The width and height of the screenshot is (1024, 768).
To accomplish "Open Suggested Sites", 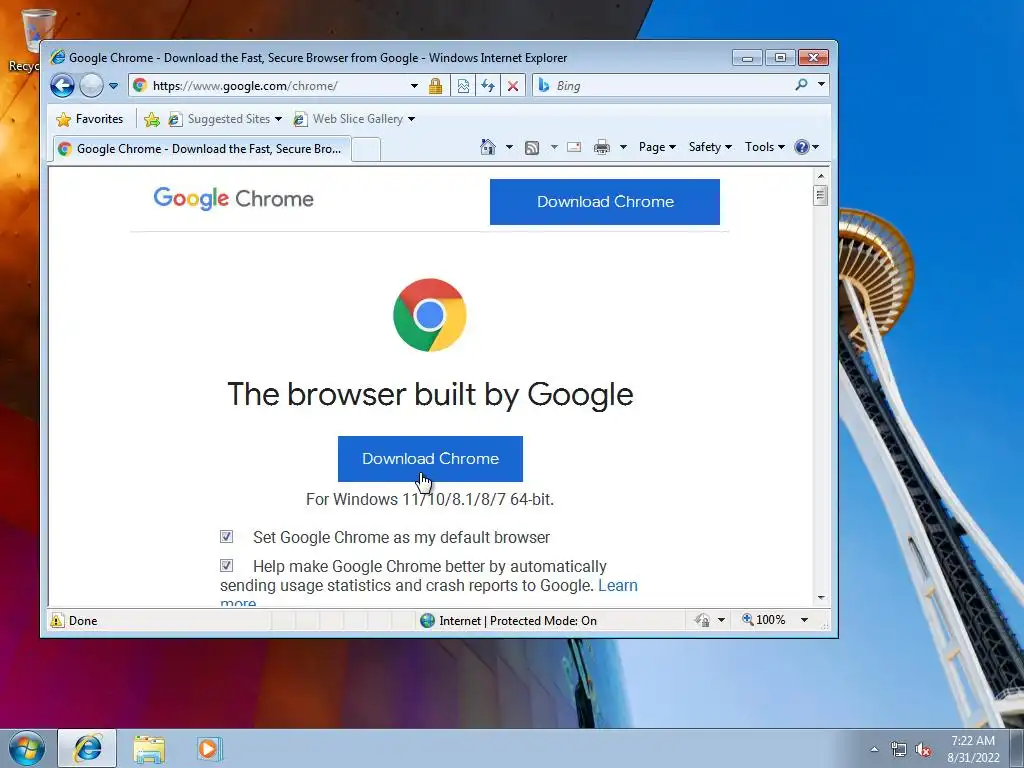I will tap(225, 119).
